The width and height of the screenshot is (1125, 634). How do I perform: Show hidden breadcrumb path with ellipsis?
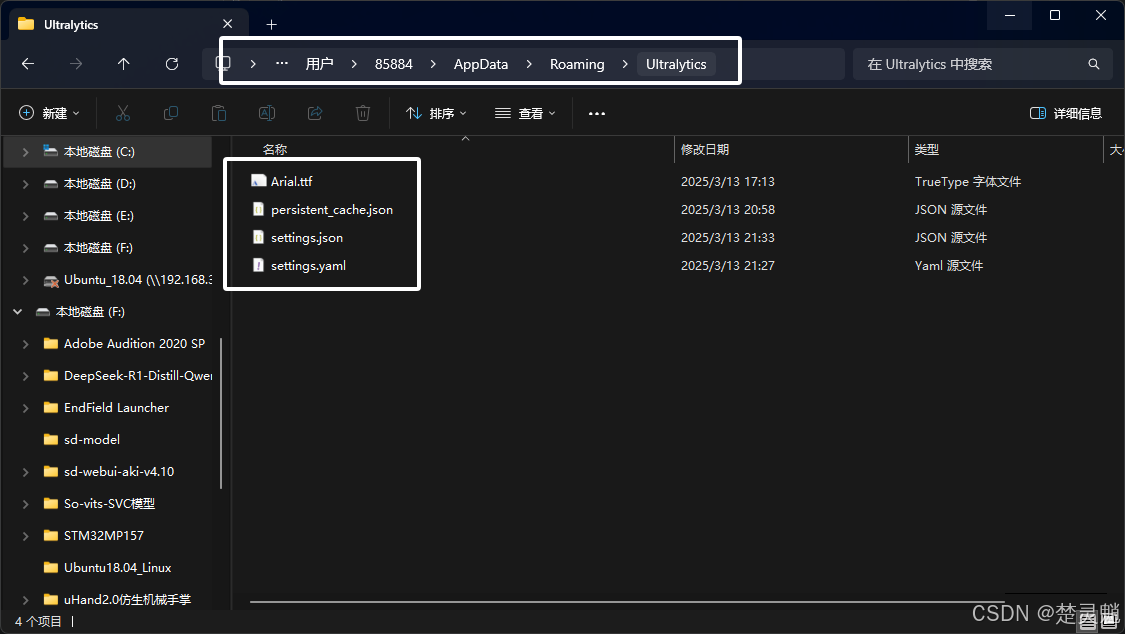click(x=282, y=63)
